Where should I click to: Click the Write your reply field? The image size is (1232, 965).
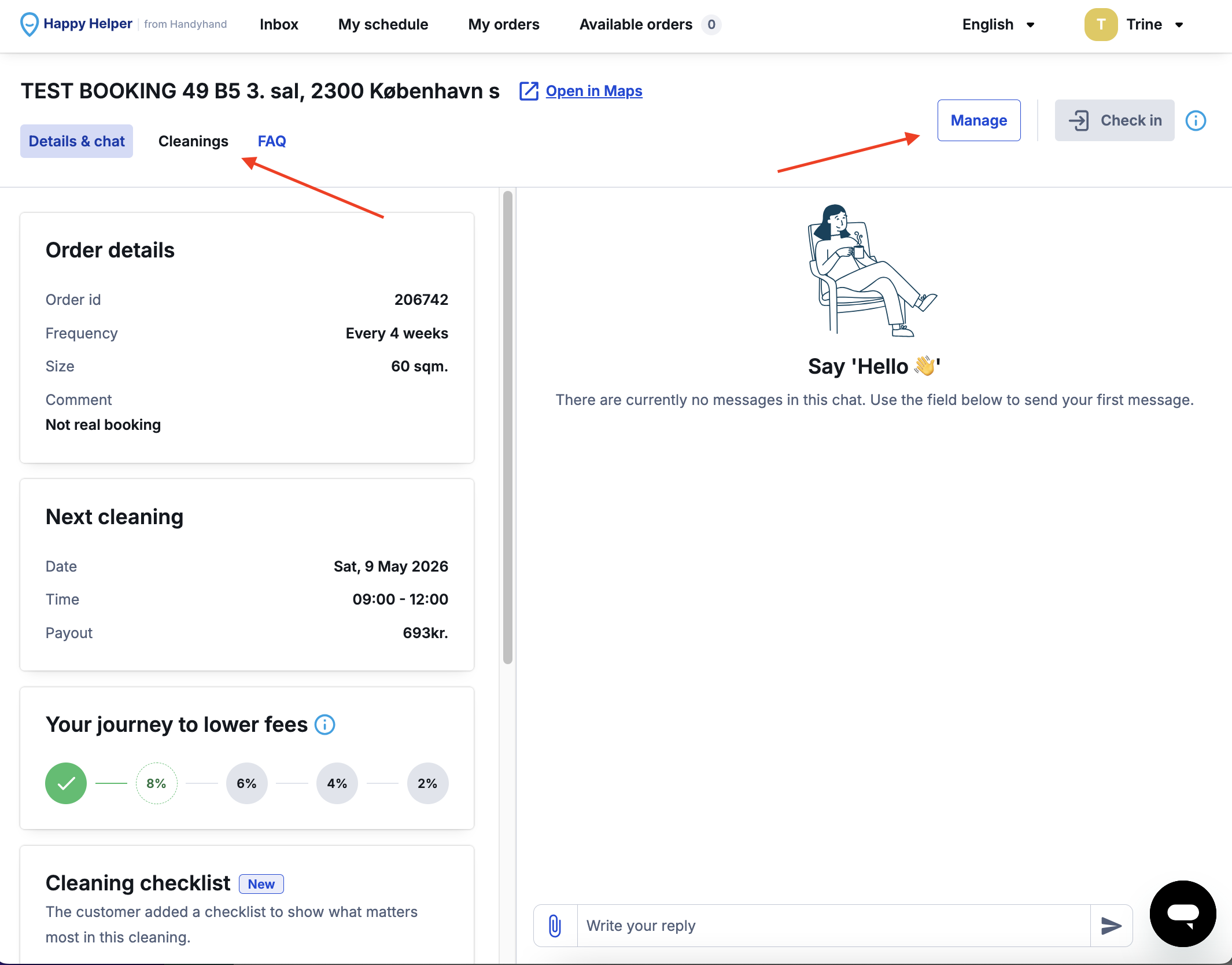(833, 926)
